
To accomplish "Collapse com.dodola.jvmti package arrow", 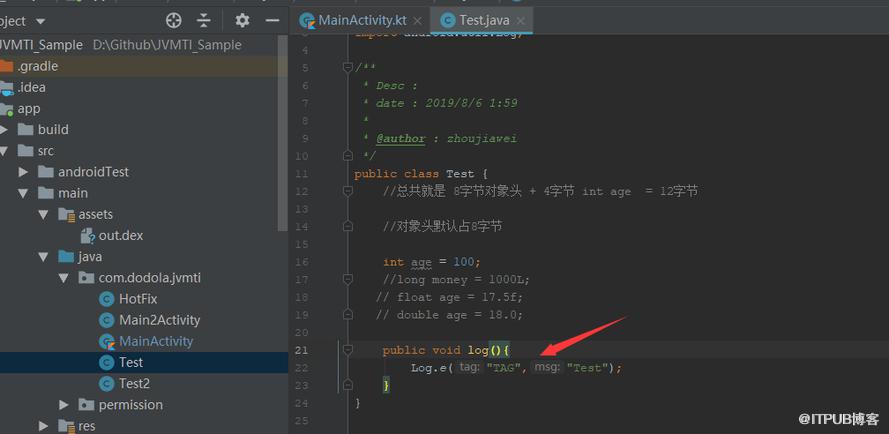I will click(x=64, y=278).
